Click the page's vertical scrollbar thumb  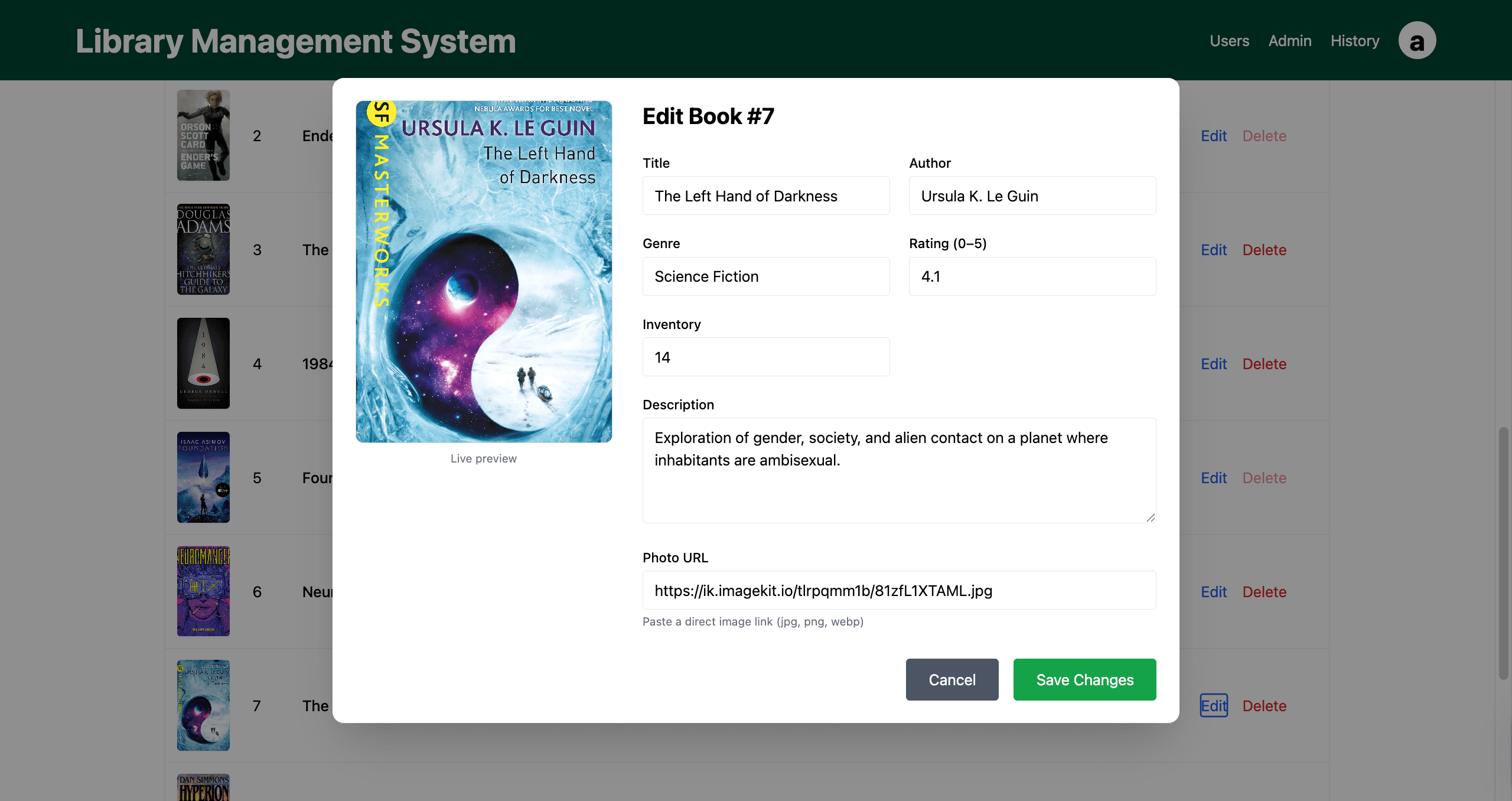click(x=1503, y=553)
